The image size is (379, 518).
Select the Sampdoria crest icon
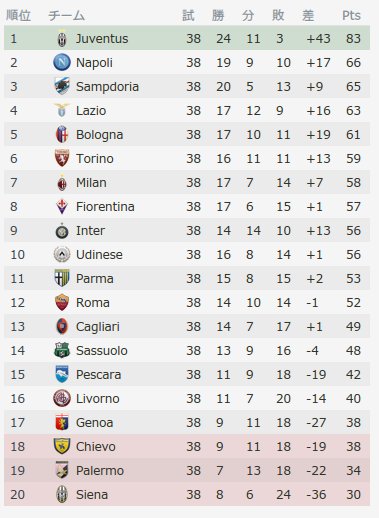pyautogui.click(x=62, y=86)
